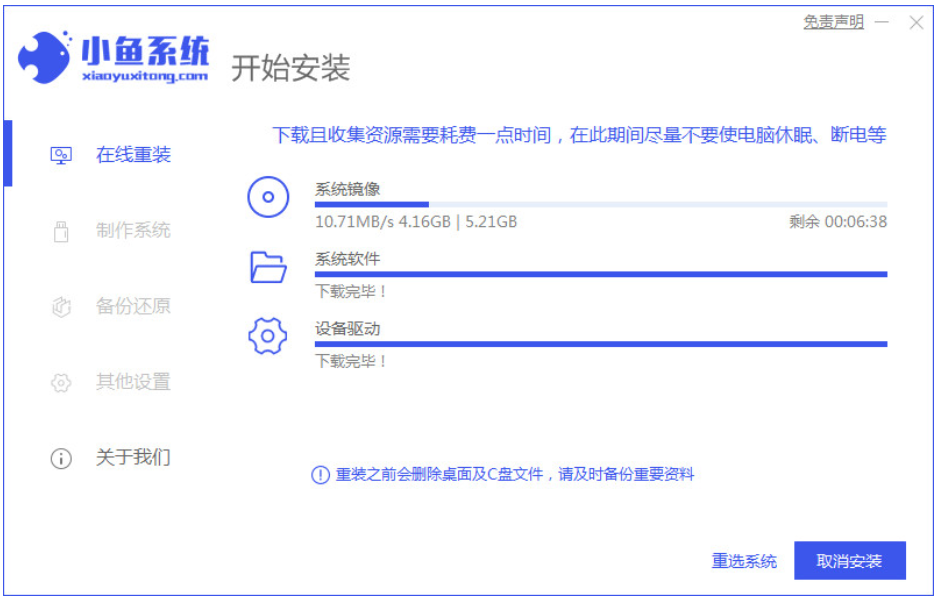Click the 制作系统 USB icon
The image size is (951, 597).
[59, 230]
